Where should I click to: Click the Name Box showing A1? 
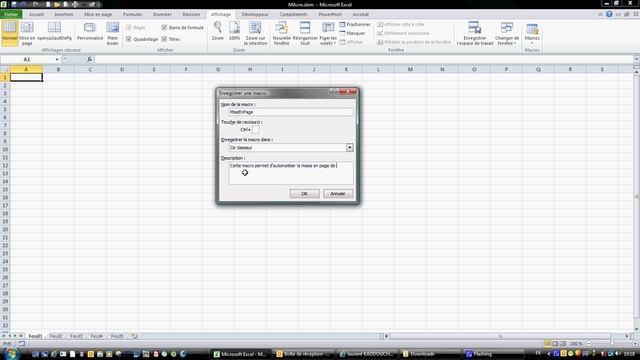point(27,60)
